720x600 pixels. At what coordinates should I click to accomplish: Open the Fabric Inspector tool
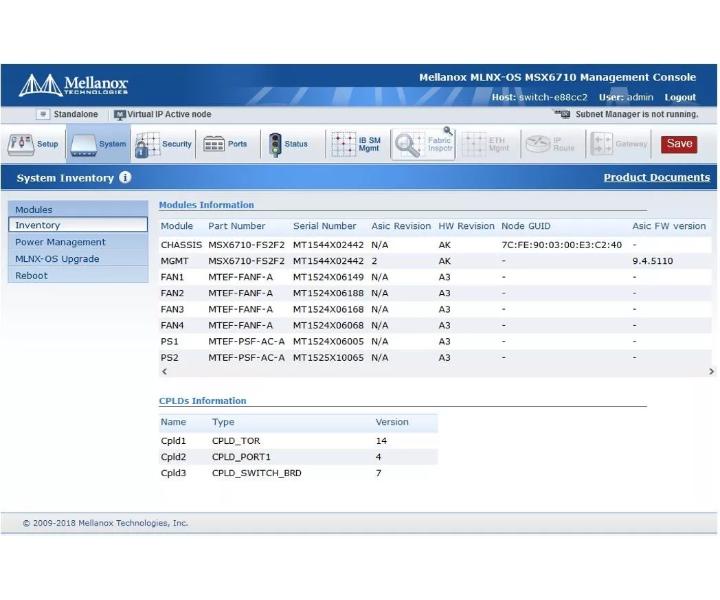[x=423, y=145]
